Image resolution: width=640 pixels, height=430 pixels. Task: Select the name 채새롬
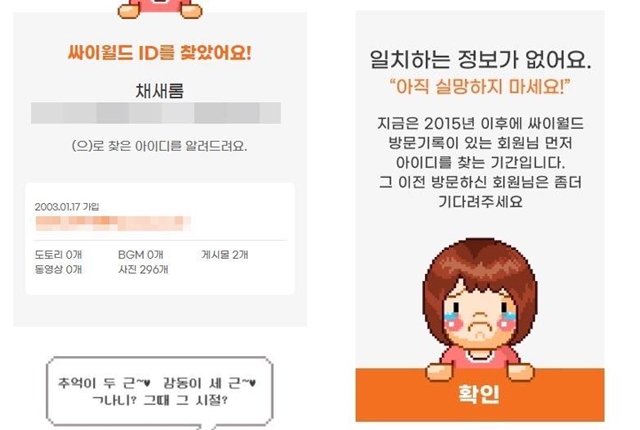point(160,91)
